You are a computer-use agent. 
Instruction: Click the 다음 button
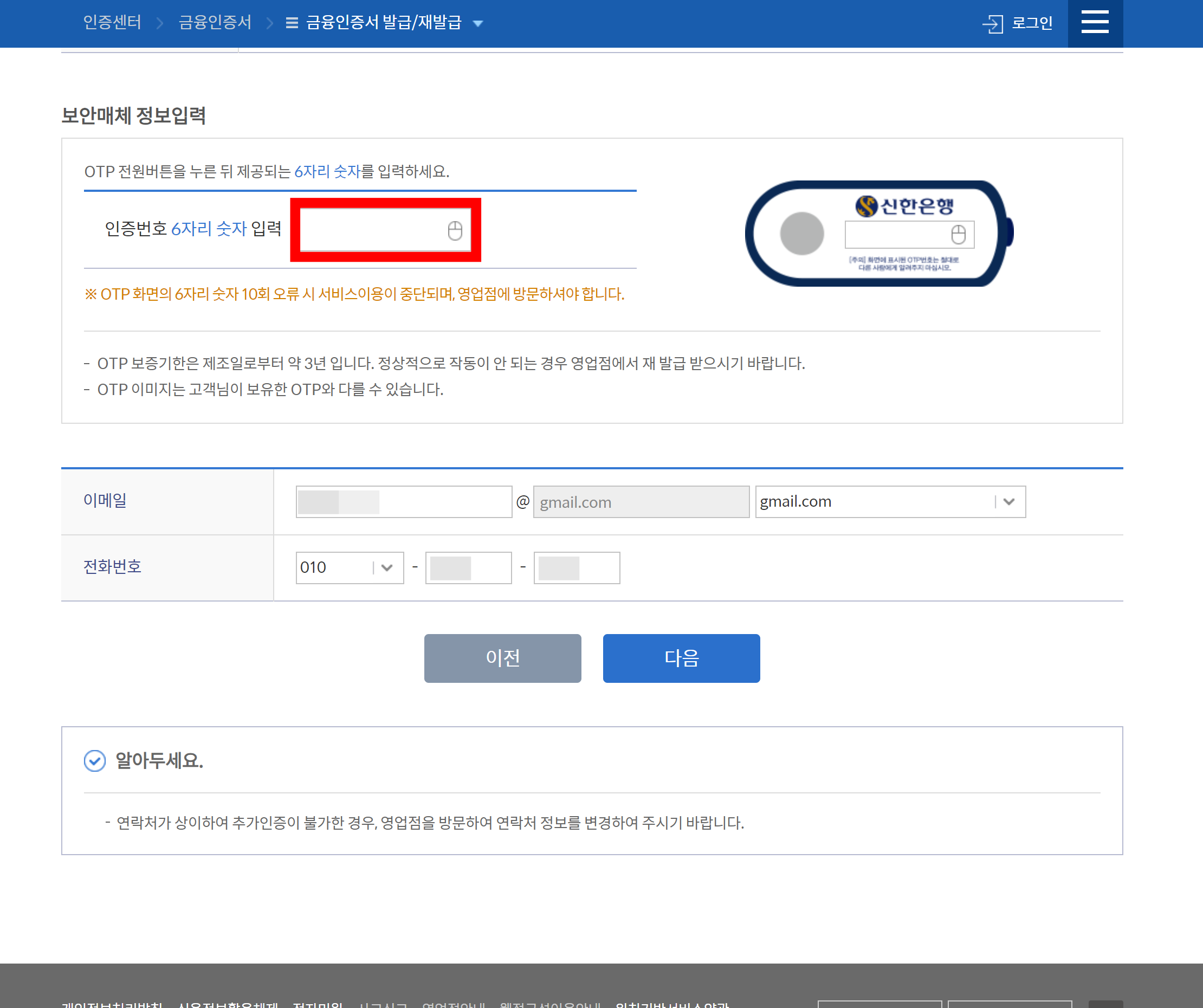point(681,658)
